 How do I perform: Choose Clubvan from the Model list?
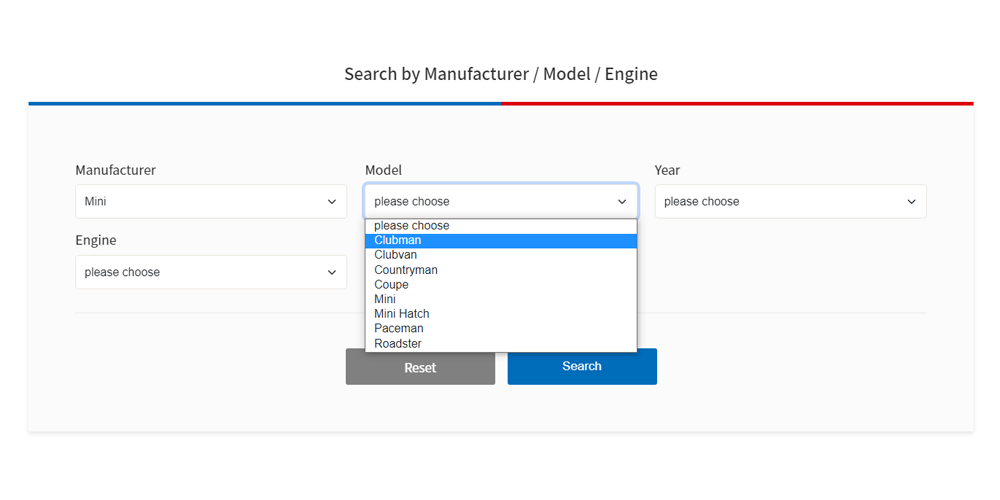(x=501, y=255)
